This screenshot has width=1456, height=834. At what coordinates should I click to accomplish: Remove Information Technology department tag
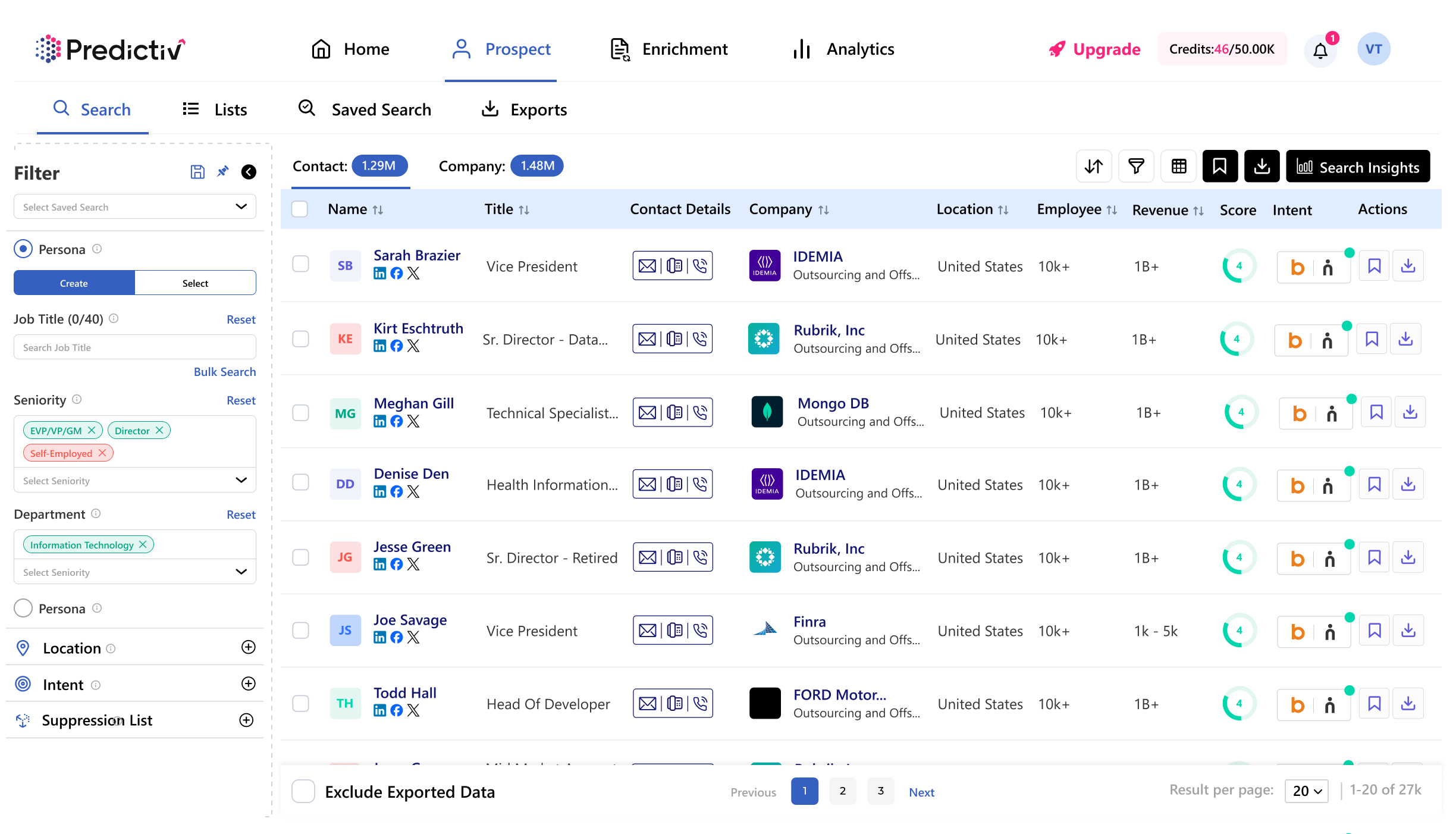coord(143,544)
